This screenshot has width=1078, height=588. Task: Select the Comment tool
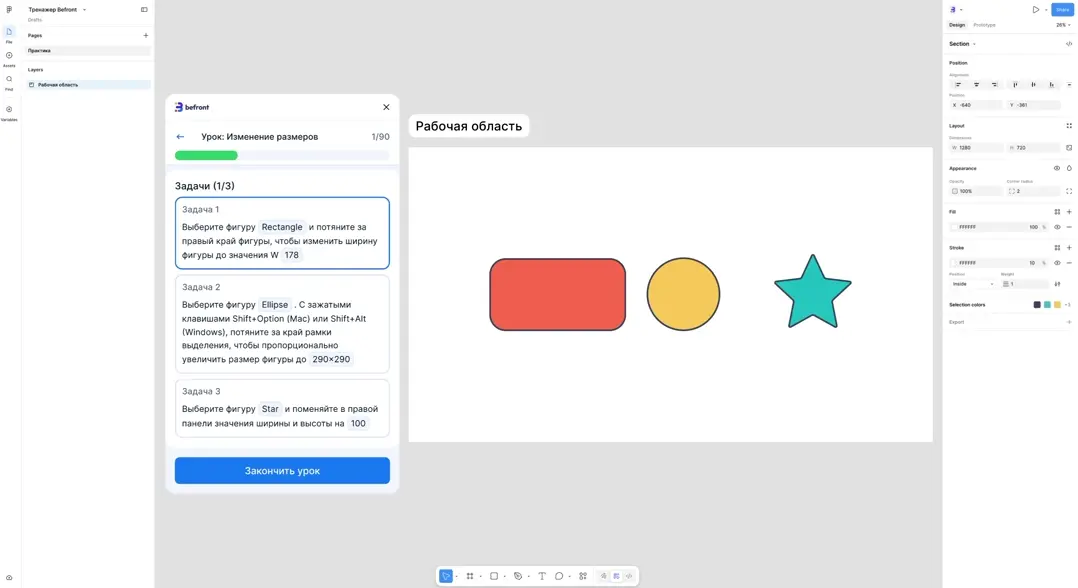(x=559, y=576)
